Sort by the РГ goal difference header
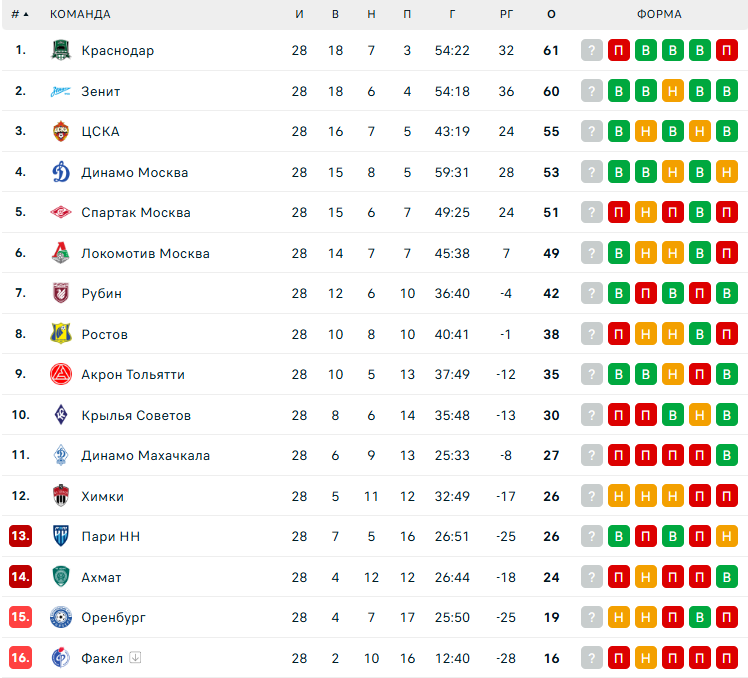The width and height of the screenshot is (748, 678). click(506, 14)
